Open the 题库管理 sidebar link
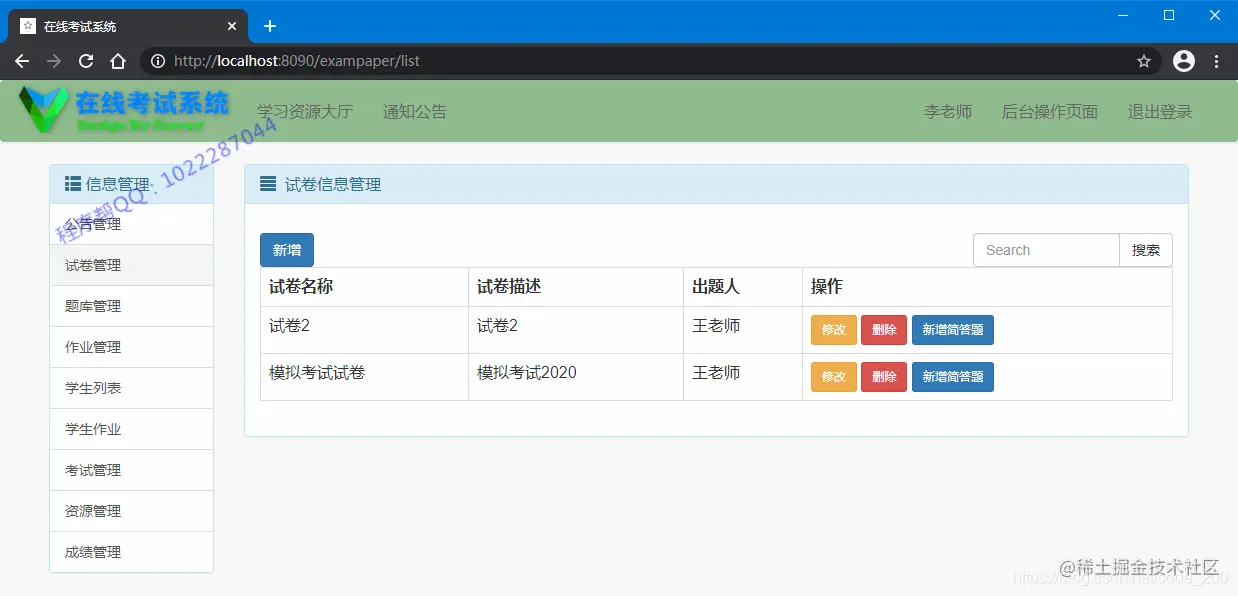Viewport: 1238px width, 596px height. tap(91, 305)
